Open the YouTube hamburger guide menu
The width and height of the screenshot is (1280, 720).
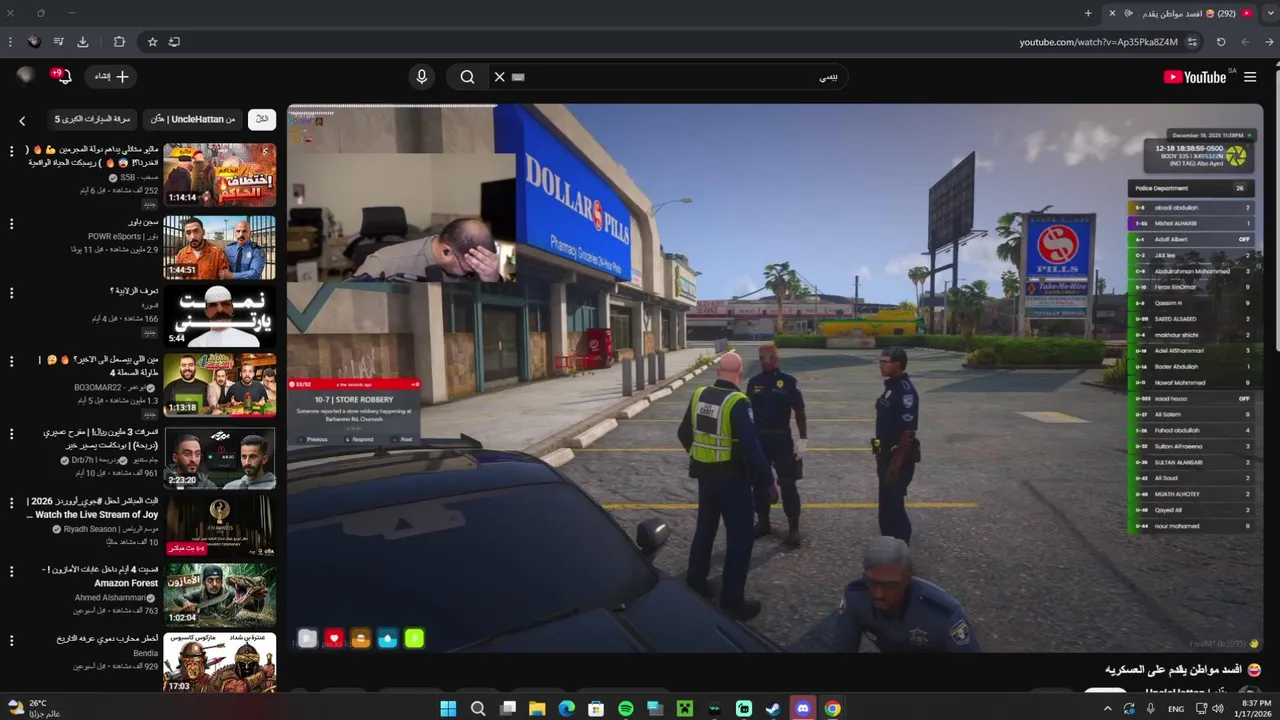pos(1250,77)
